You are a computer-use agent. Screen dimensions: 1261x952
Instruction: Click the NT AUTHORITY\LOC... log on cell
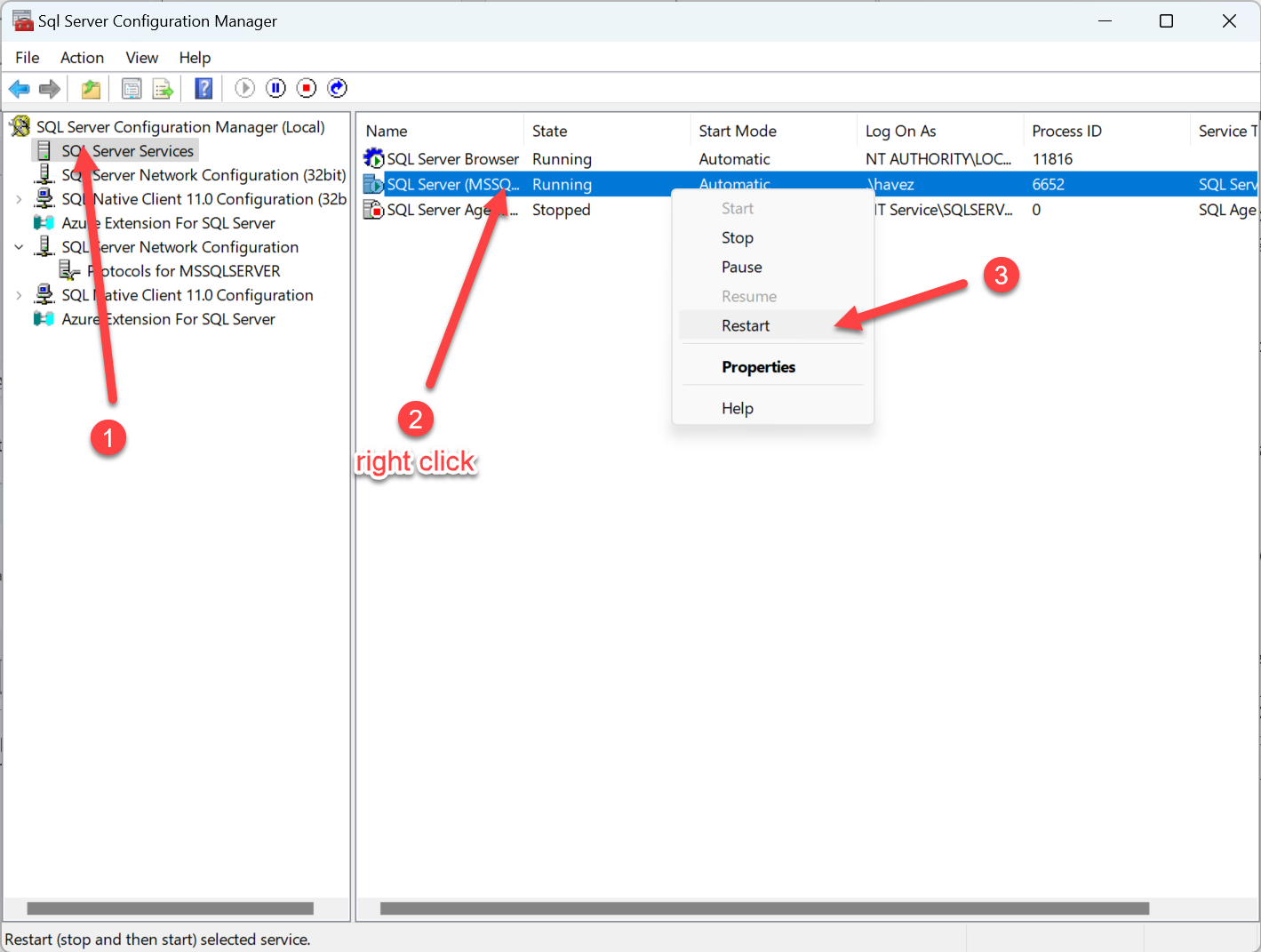[x=938, y=159]
